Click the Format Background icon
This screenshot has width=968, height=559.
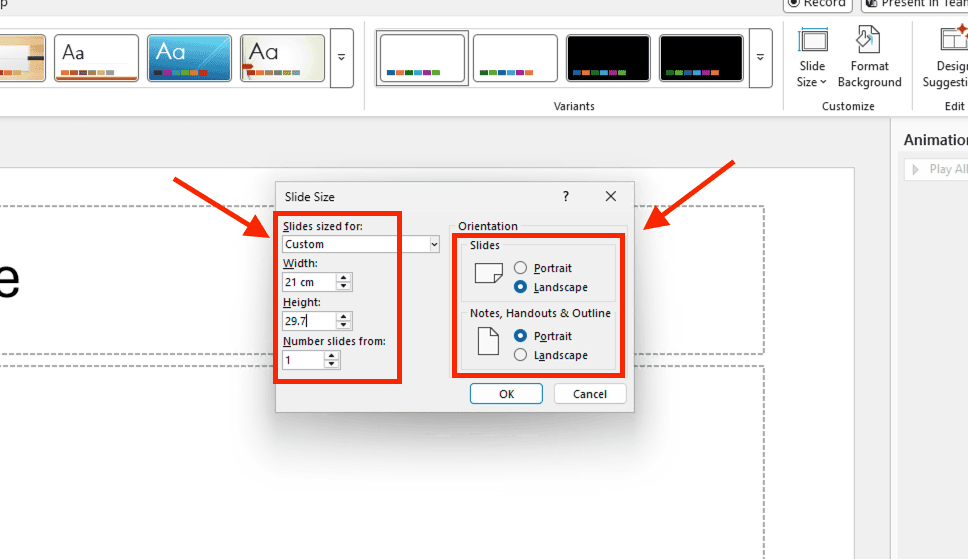coord(869,58)
